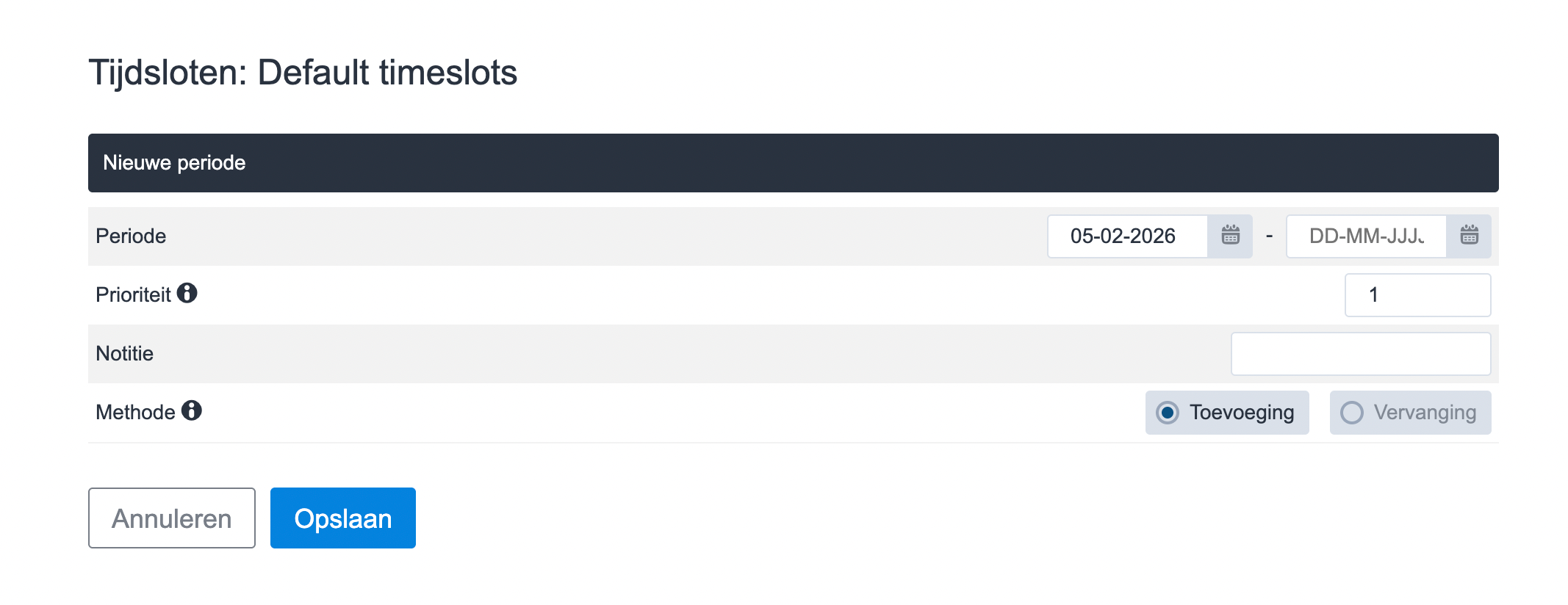
Task: Show the Prioriteit info tooltip icon
Action: click(x=187, y=294)
